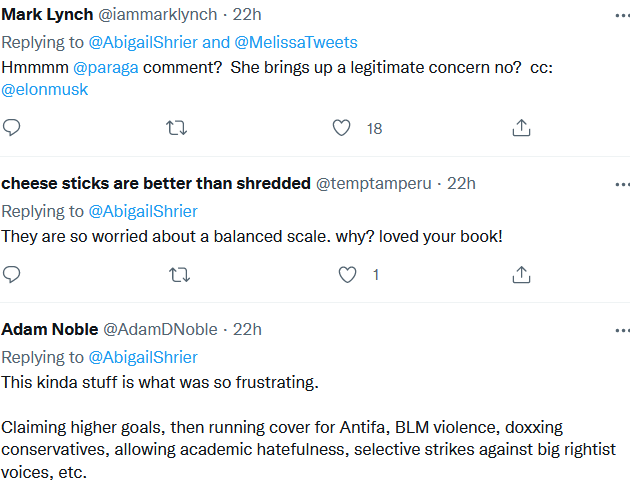The image size is (630, 495).
Task: Share the cheese sticks tweet
Action: click(521, 275)
